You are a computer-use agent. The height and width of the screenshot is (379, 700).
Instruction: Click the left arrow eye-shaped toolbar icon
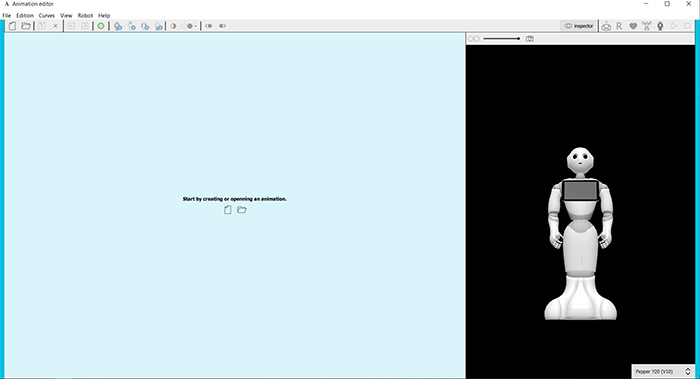(x=208, y=26)
